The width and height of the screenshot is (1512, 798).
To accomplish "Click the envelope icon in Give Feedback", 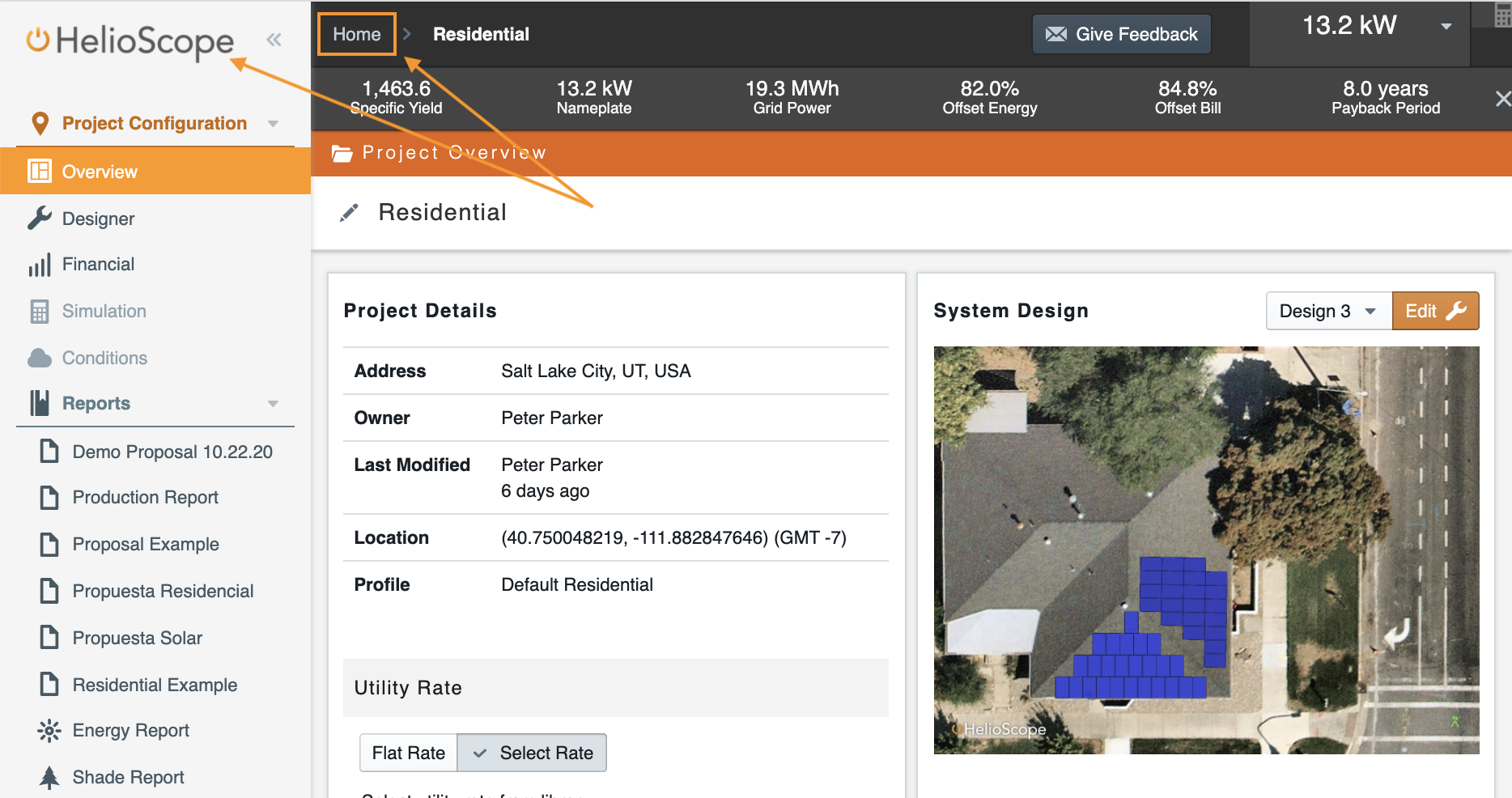I will 1056,34.
